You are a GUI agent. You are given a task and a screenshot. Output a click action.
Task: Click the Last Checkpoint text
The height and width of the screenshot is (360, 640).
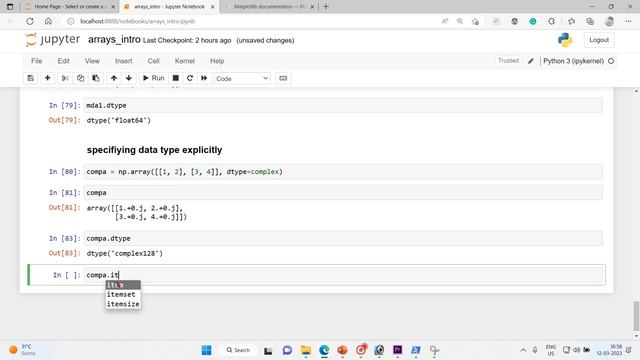(x=187, y=40)
